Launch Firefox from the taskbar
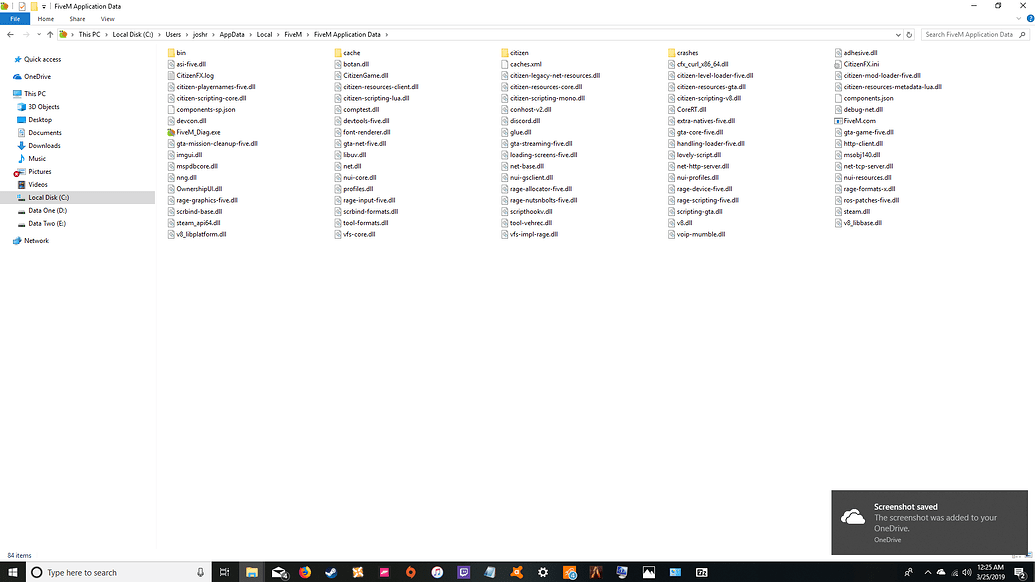The image size is (1035, 582). click(305, 571)
